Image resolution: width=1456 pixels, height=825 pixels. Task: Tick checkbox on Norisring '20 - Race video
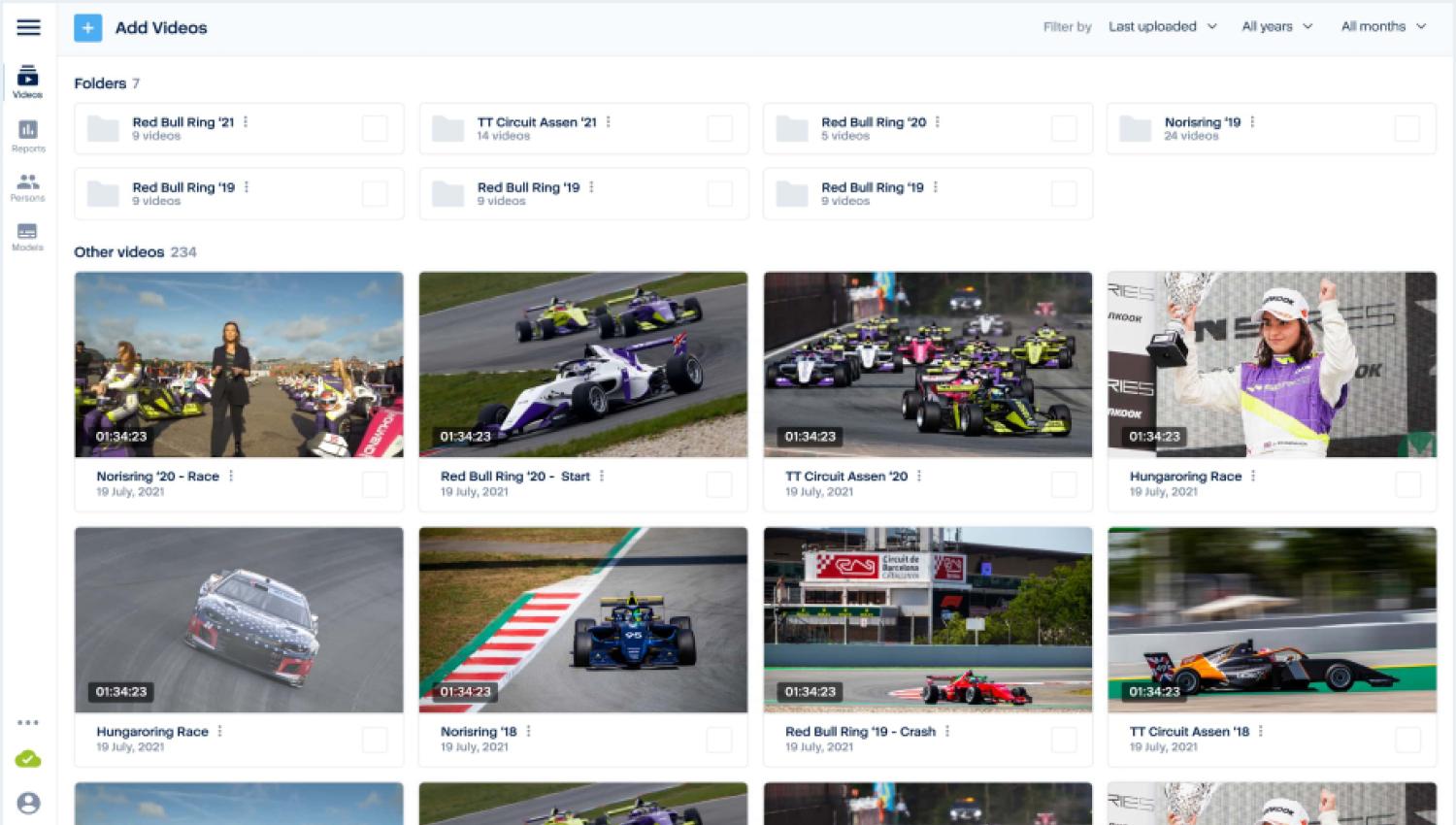coord(375,484)
